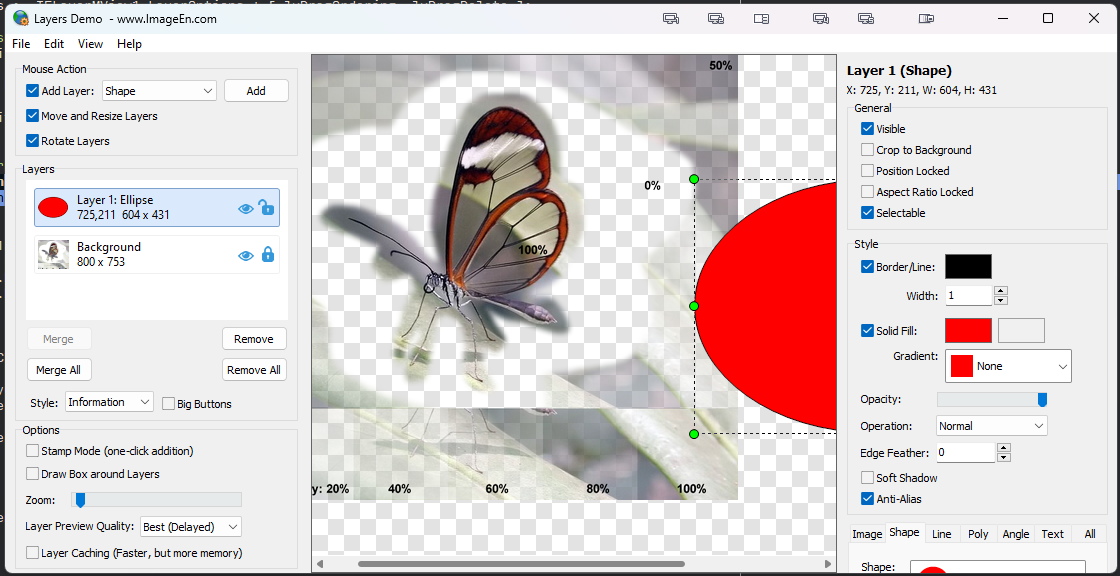1120x576 pixels.
Task: Switch to the Line tab
Action: pos(941,534)
